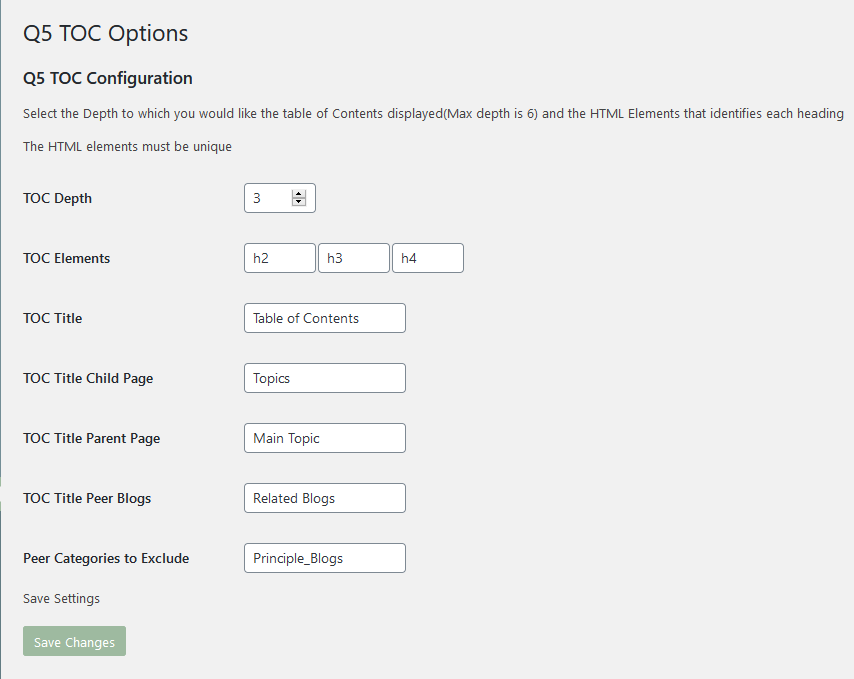This screenshot has width=854, height=679.
Task: Click the Principle_Blogs exclude categories field
Action: pos(325,558)
